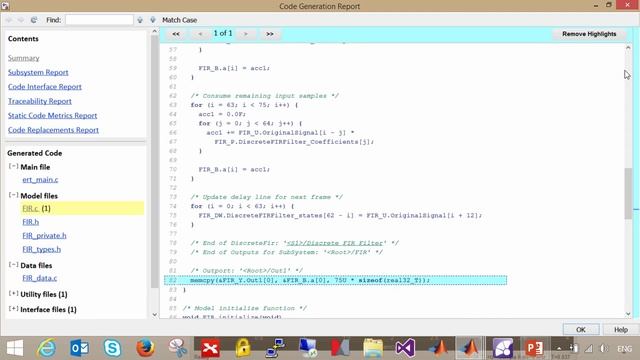Image resolution: width=640 pixels, height=360 pixels.
Task: Collapse the Data files section
Action: 13,264
